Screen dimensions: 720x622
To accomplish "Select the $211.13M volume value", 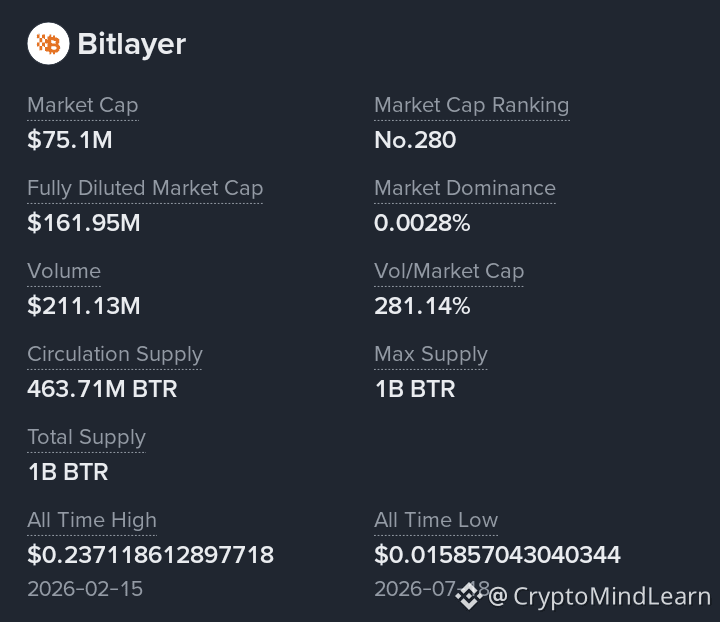I will click(84, 306).
